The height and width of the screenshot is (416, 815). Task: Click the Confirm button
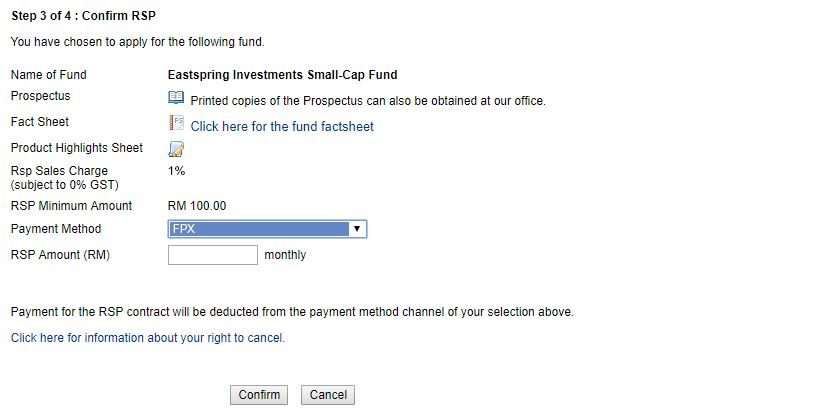[259, 395]
